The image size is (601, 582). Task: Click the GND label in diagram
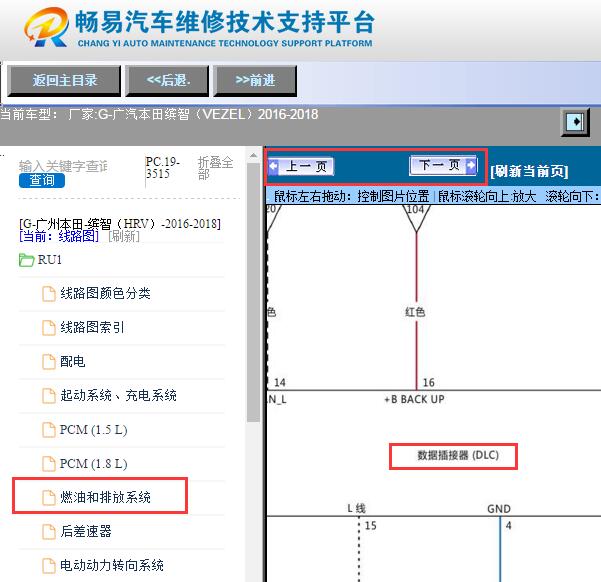(x=499, y=509)
